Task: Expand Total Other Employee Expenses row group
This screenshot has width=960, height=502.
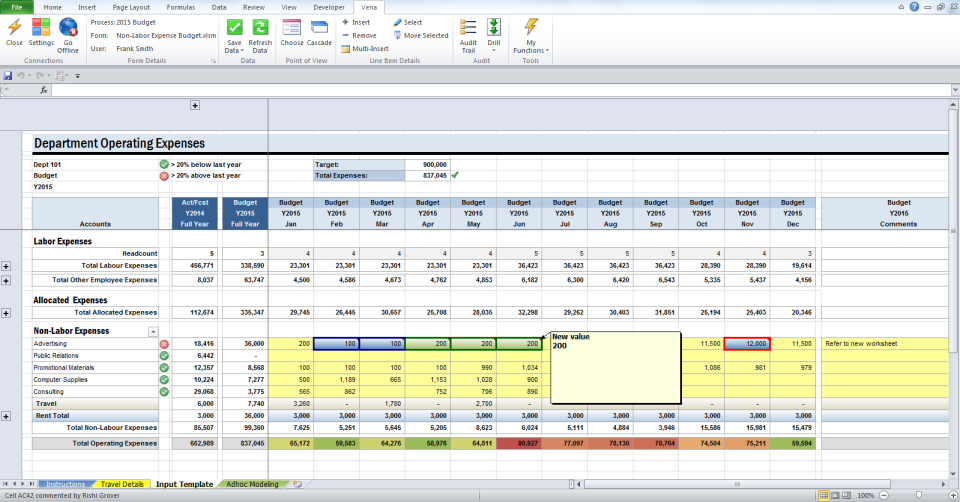Action: [x=6, y=280]
